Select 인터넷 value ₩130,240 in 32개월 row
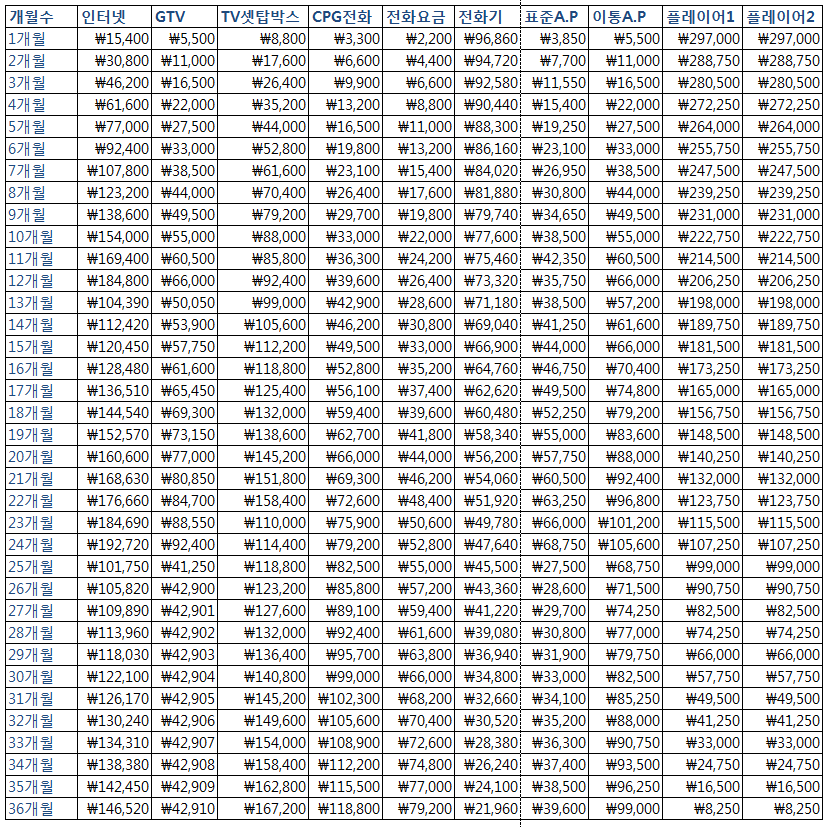Viewport: 827px width, 827px height. (114, 720)
